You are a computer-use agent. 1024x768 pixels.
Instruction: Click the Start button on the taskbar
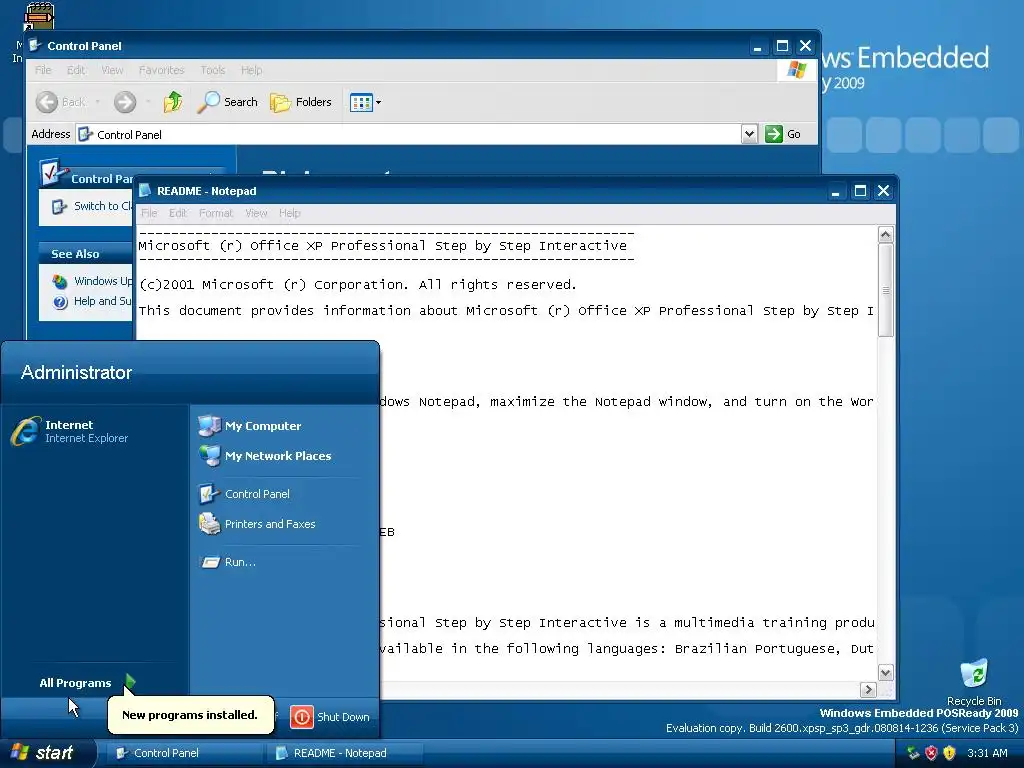tap(47, 753)
